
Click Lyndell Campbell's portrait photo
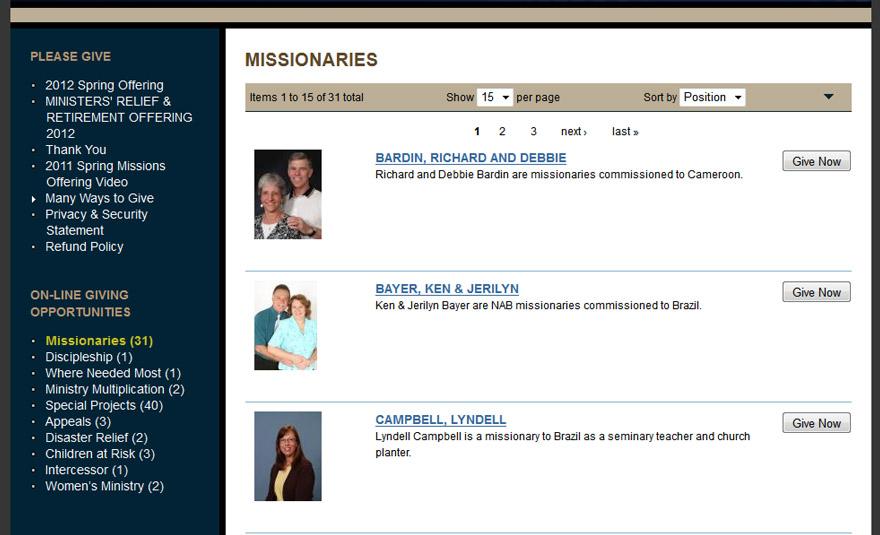(x=288, y=456)
